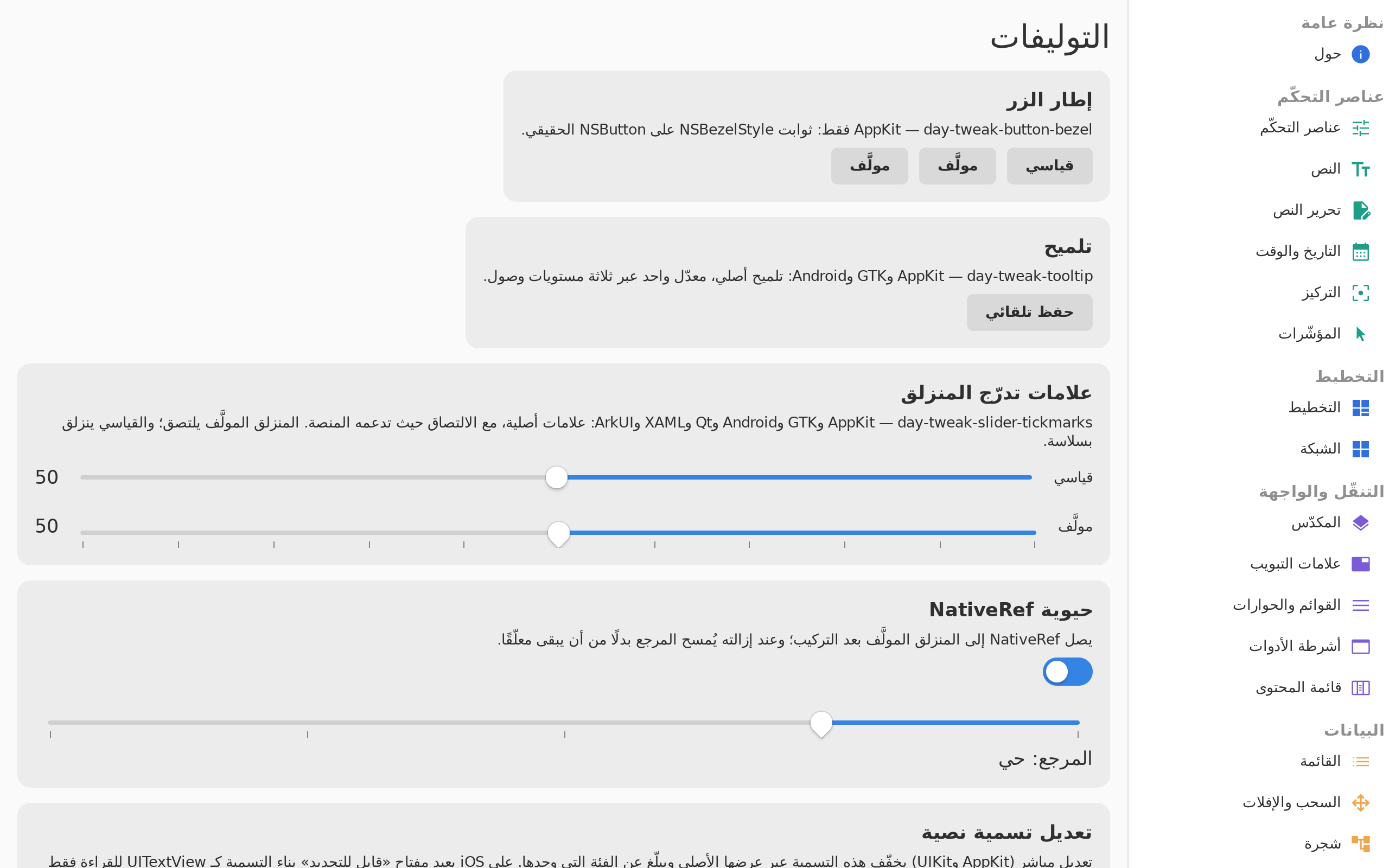Screen dimensions: 1389x868
Task: Toggle the NativeRef liveness switch
Action: tap(1067, 672)
